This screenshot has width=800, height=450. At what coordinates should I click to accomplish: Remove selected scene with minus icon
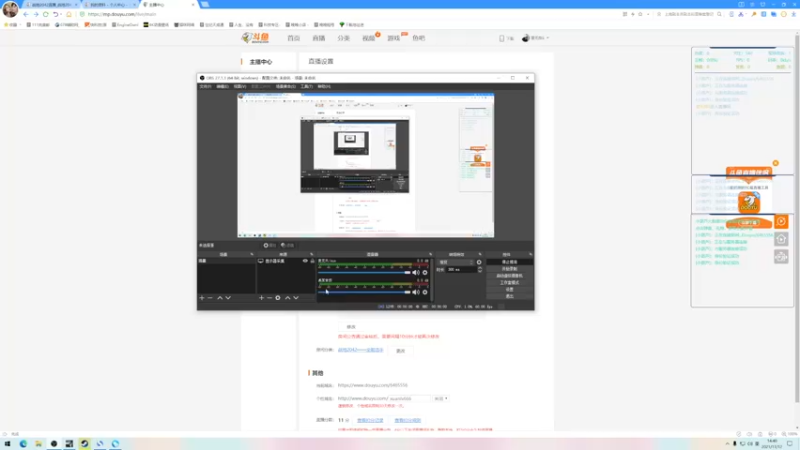210,297
